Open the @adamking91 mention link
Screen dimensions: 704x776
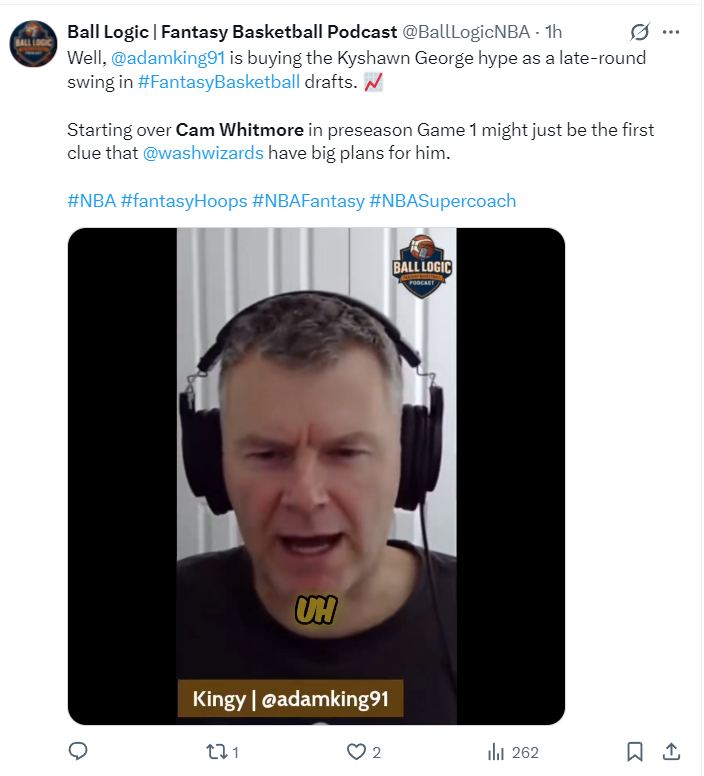click(168, 58)
